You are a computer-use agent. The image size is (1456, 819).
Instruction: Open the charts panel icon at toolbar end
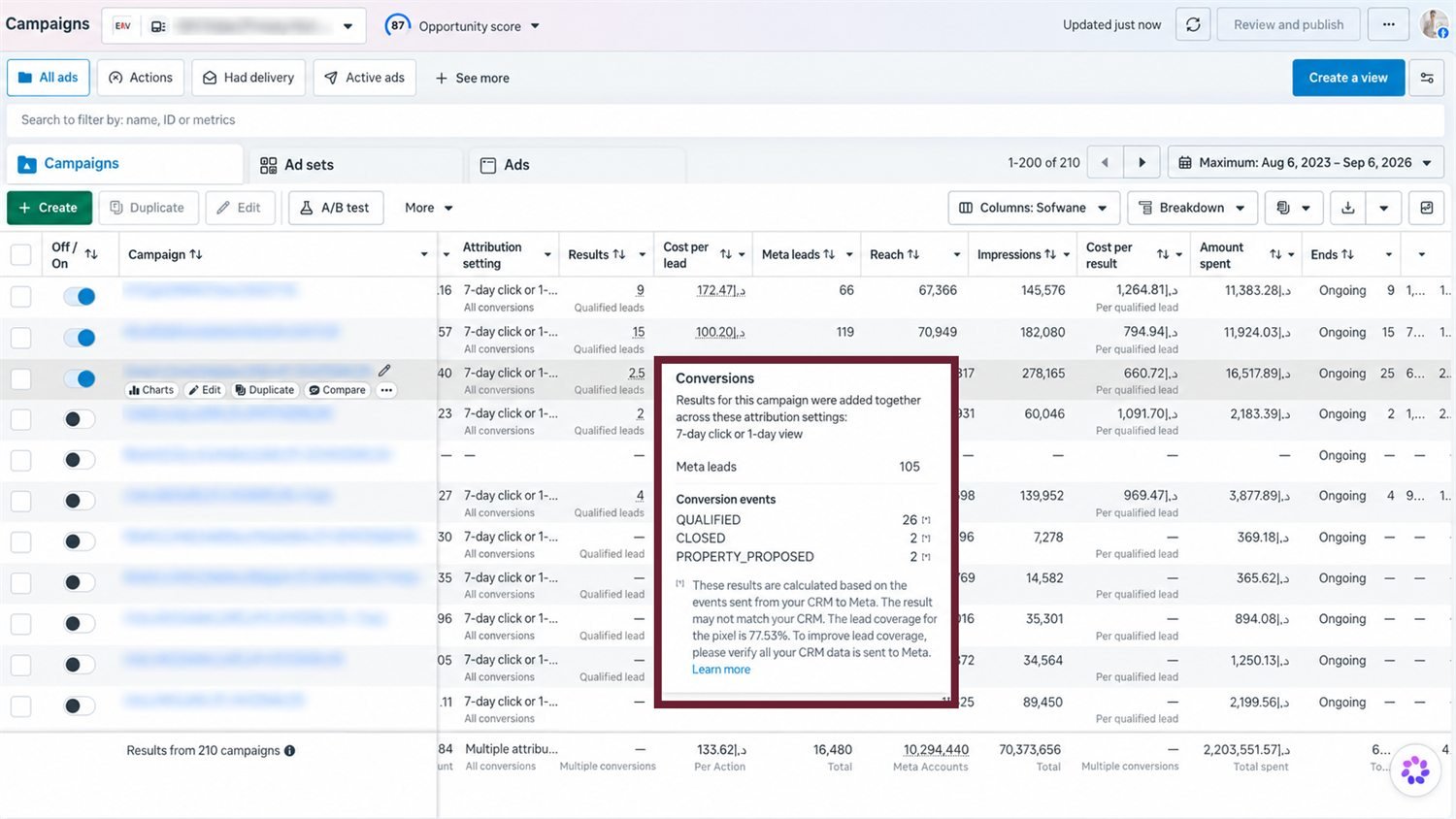coord(1427,208)
